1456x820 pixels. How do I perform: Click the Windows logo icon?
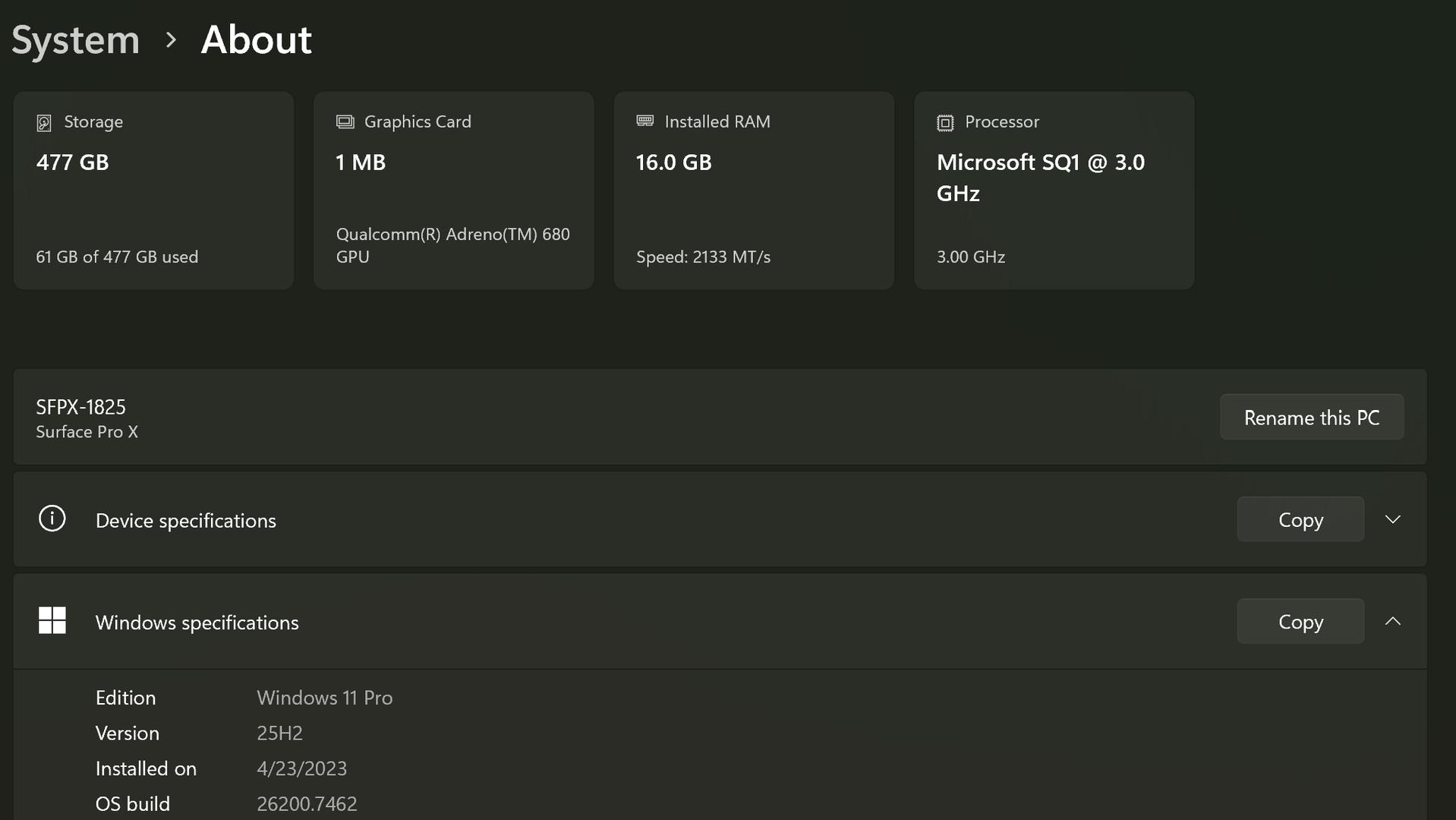coord(52,621)
